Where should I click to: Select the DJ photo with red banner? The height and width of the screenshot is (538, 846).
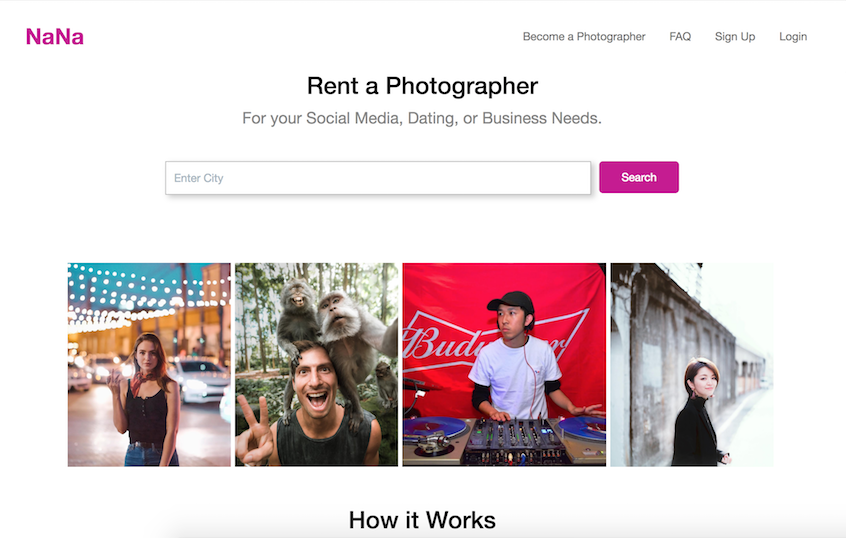pyautogui.click(x=504, y=364)
